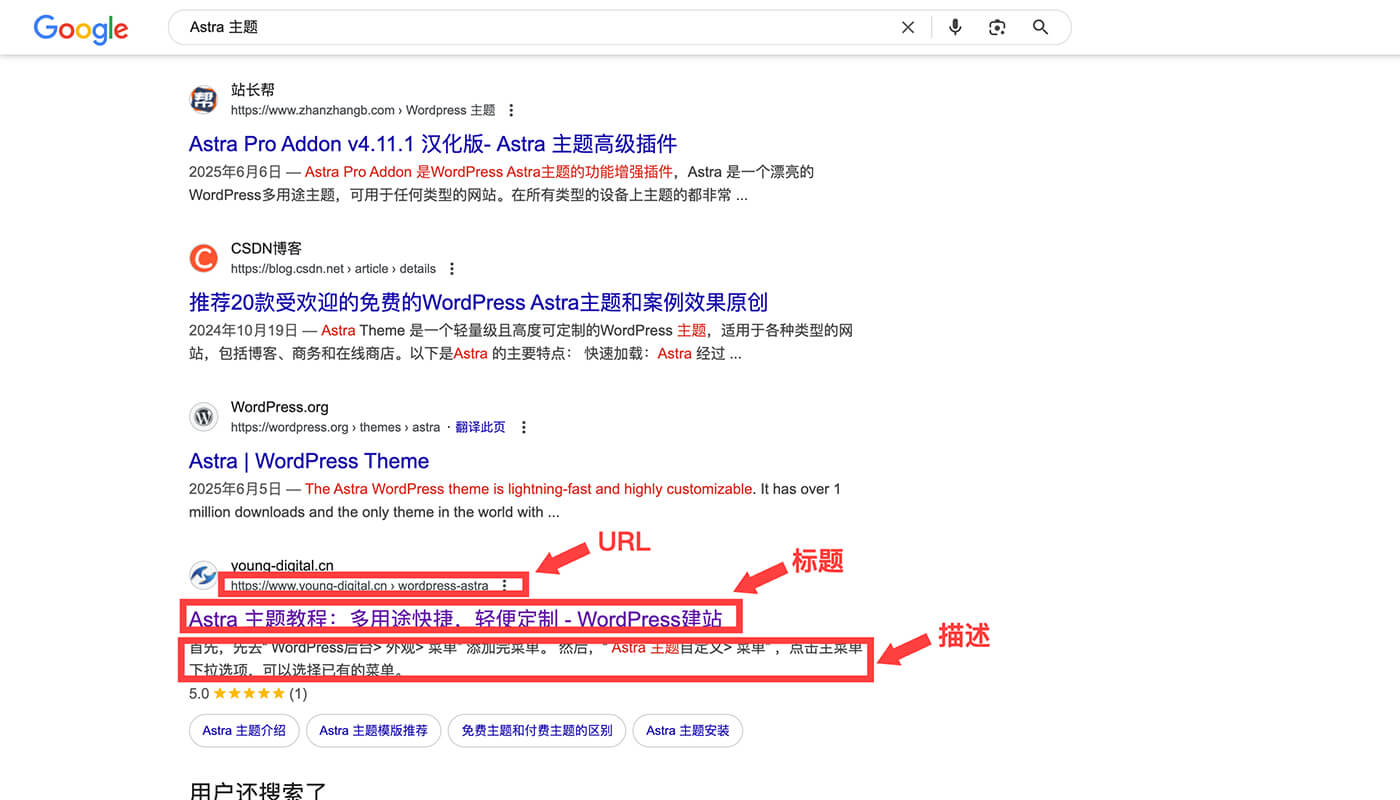Image resolution: width=1400 pixels, height=800 pixels.
Task: Select the 免费主题和付费主题的区别 chip
Action: click(537, 731)
